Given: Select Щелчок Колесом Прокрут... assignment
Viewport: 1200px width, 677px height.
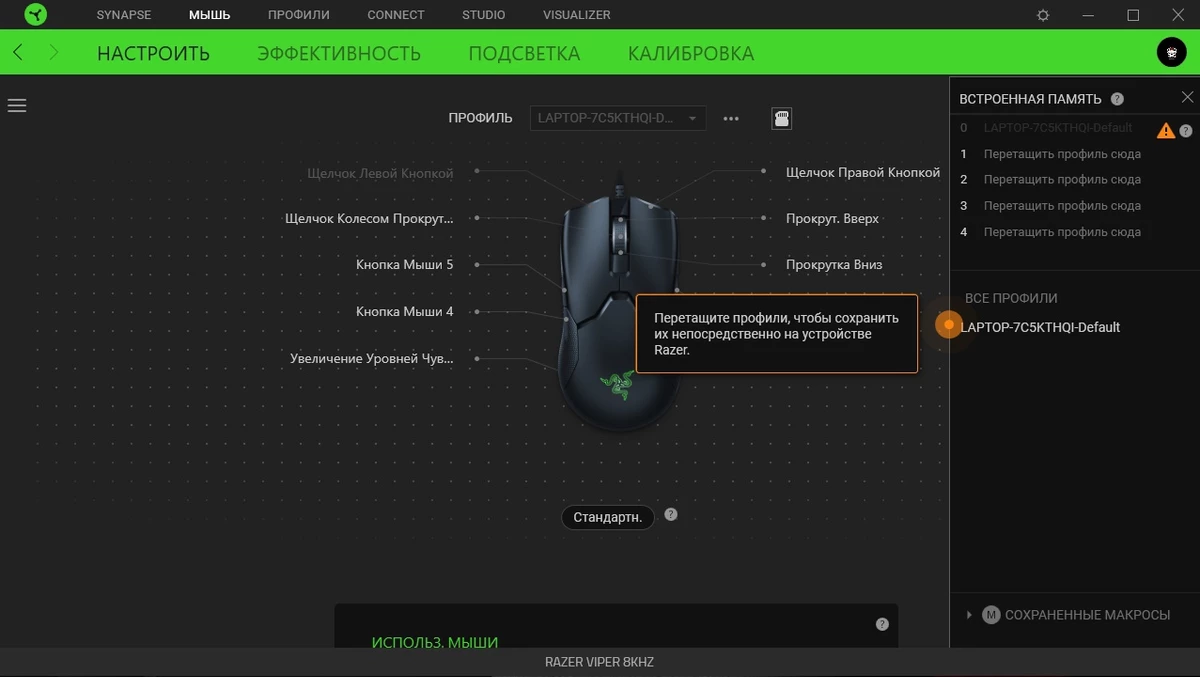Looking at the screenshot, I should coord(369,218).
